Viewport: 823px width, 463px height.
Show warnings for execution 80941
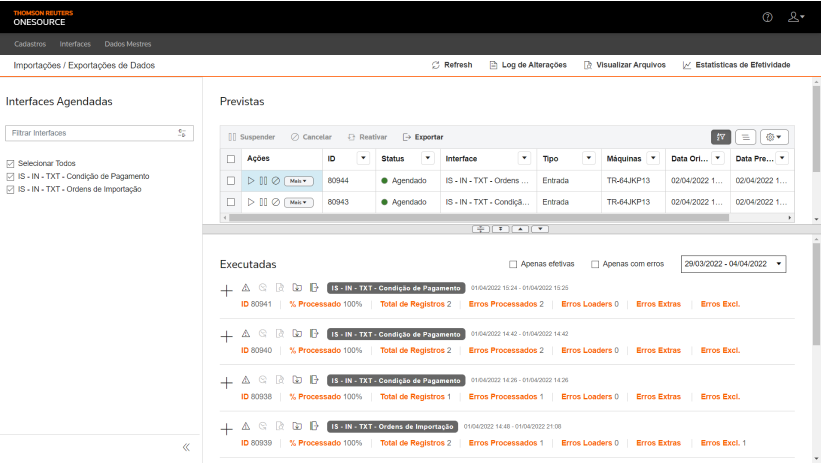click(x=246, y=288)
